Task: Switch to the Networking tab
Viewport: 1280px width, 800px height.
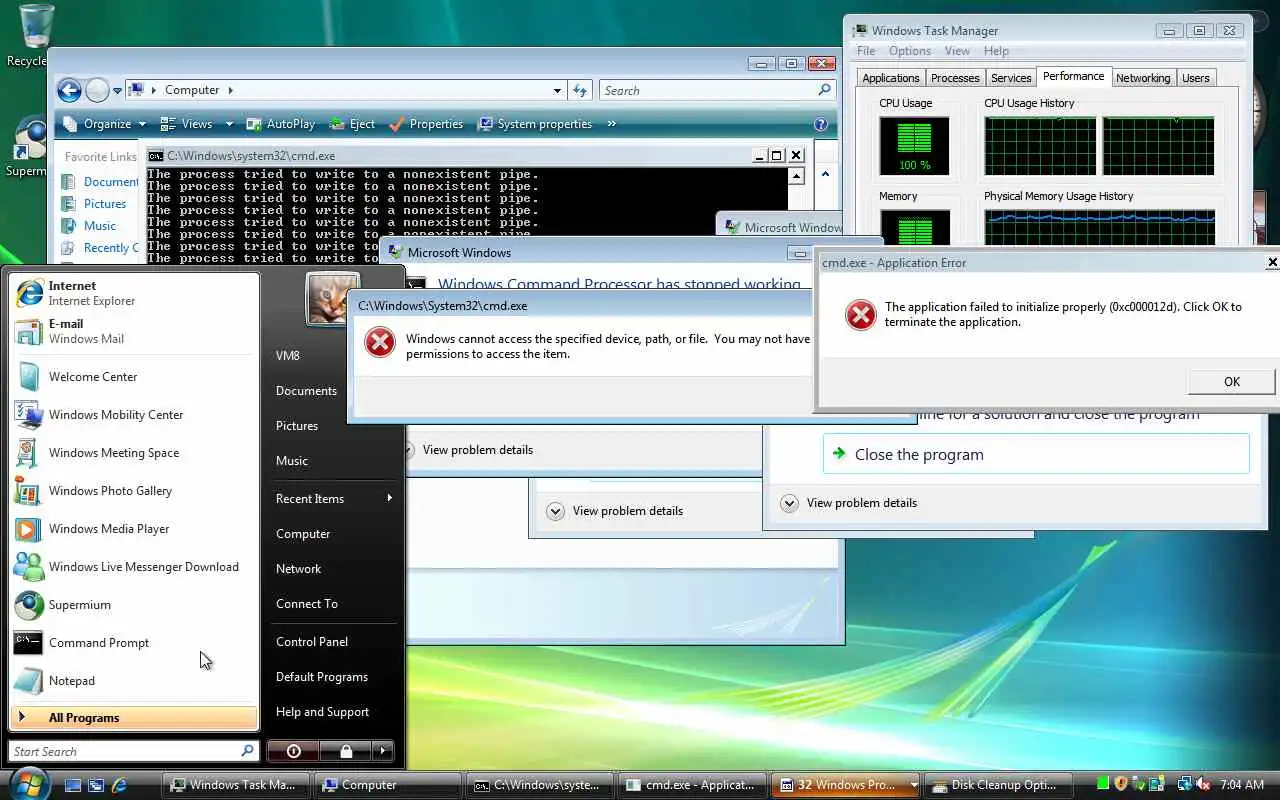Action: point(1143,78)
